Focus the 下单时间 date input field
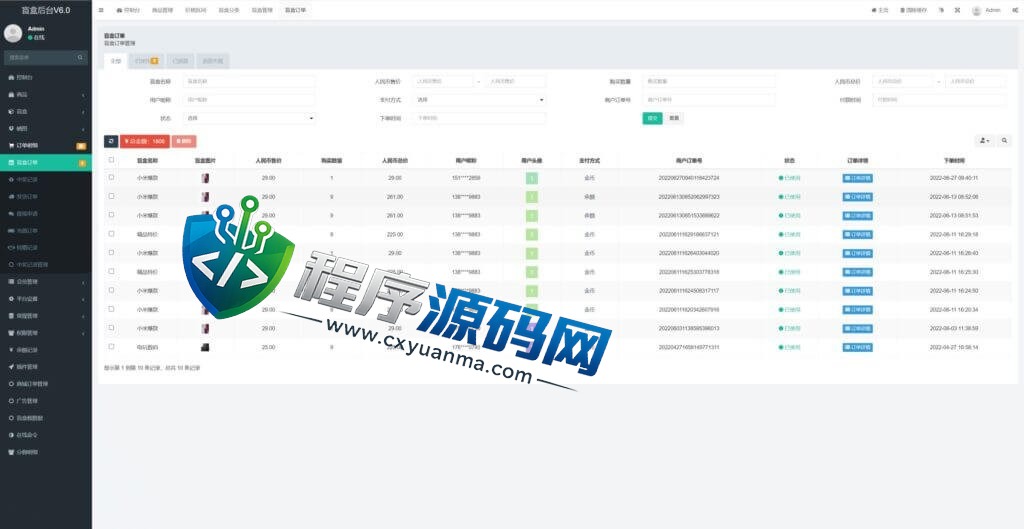This screenshot has width=1024, height=529. [x=479, y=118]
